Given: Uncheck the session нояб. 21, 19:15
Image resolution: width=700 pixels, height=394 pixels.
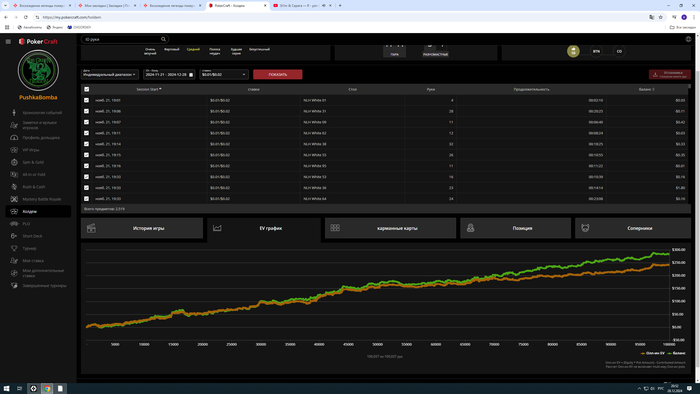Looking at the screenshot, I should [x=87, y=155].
